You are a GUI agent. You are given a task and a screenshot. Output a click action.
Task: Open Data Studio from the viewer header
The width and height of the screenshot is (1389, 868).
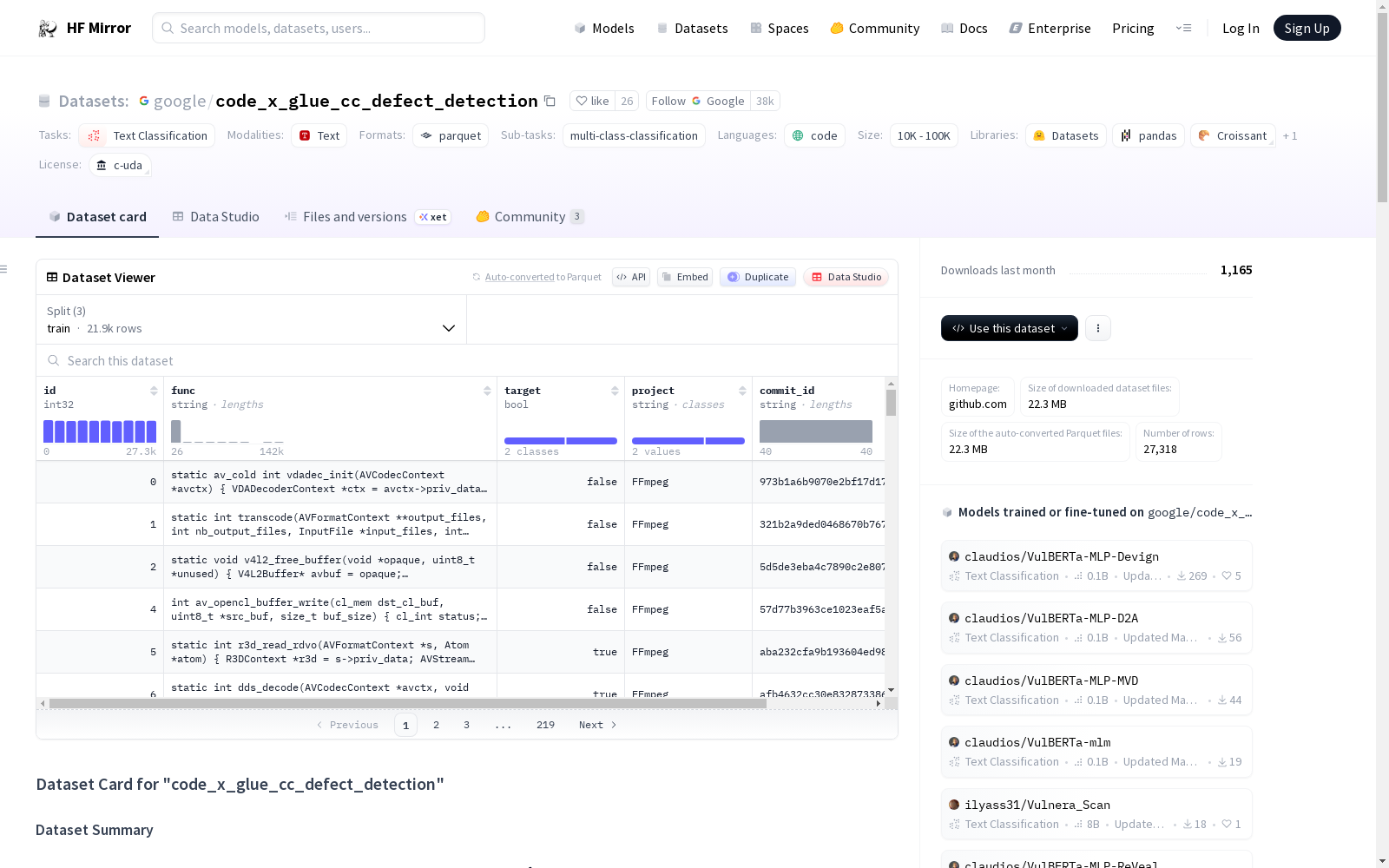[846, 277]
